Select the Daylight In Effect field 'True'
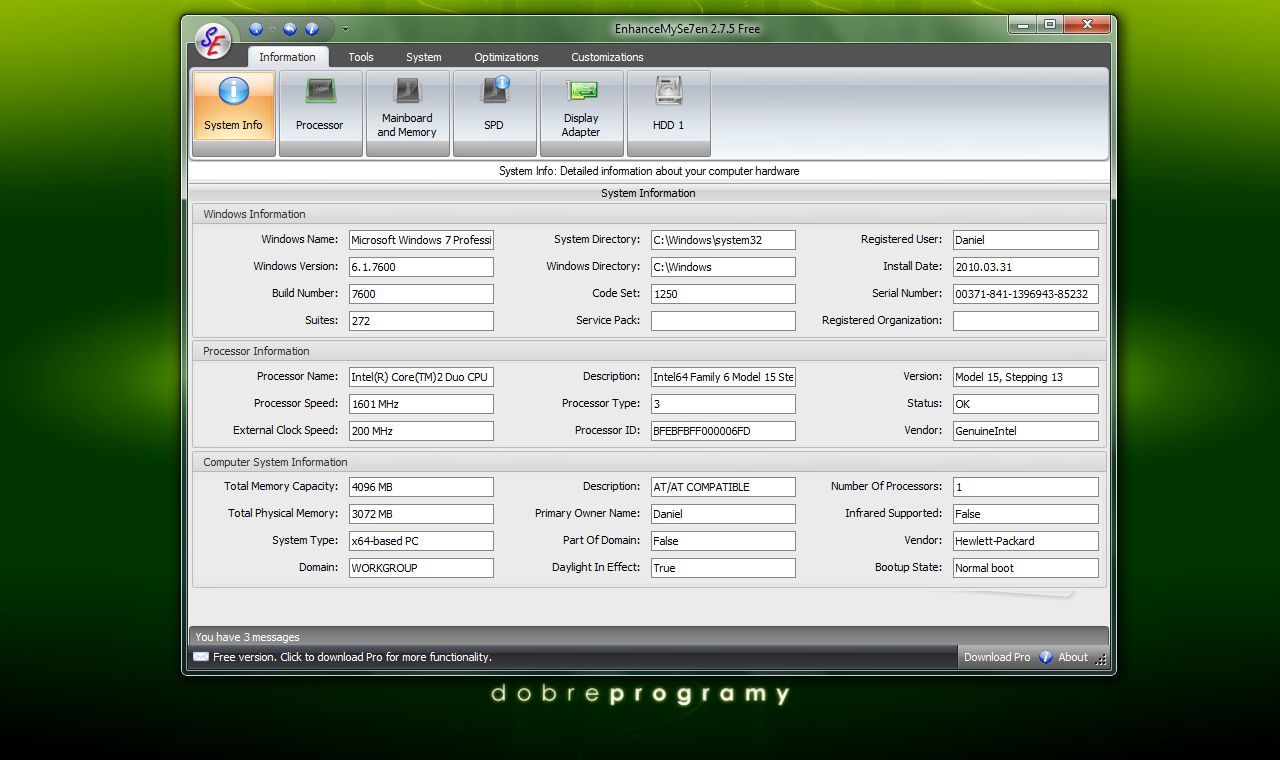This screenshot has width=1280, height=760. pyautogui.click(x=723, y=568)
